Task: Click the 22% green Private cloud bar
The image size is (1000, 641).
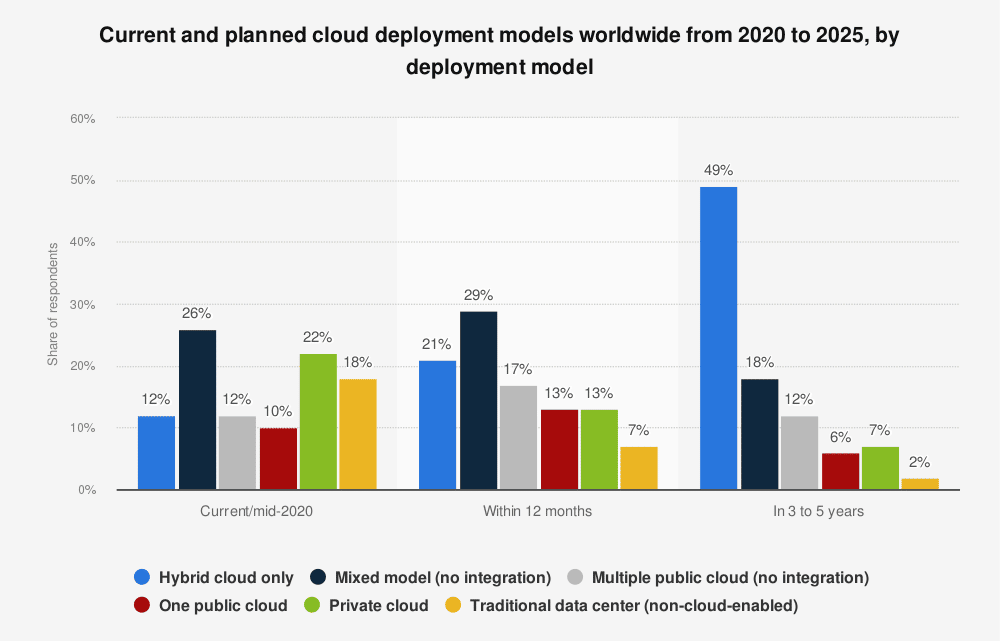Action: click(x=318, y=420)
